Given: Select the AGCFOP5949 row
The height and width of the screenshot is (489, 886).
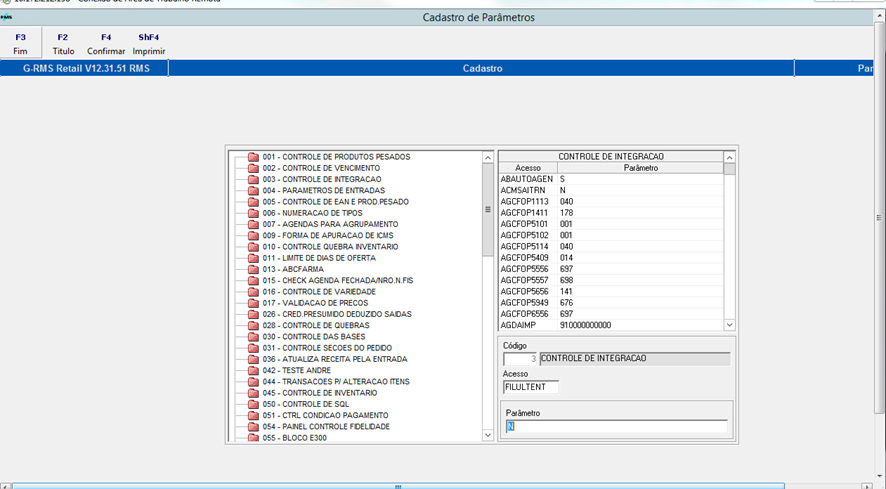Looking at the screenshot, I should coord(611,303).
